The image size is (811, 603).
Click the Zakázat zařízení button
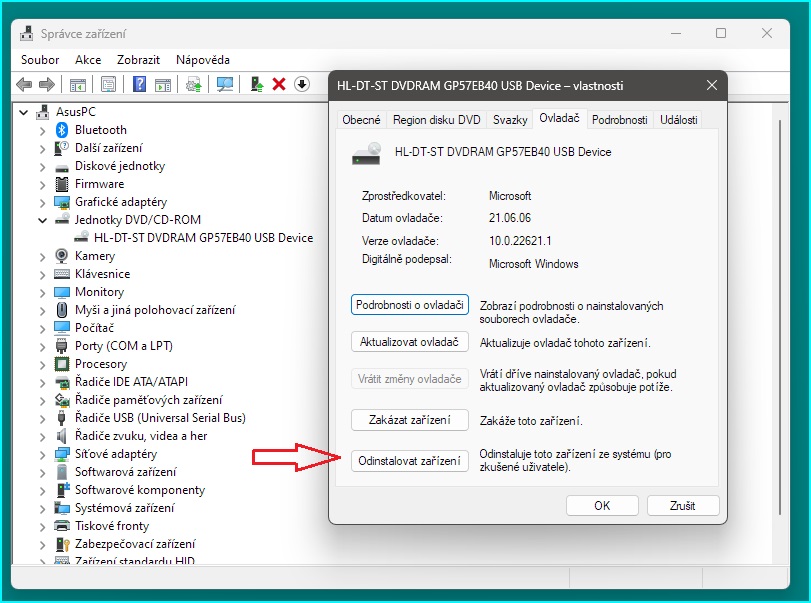pyautogui.click(x=410, y=420)
